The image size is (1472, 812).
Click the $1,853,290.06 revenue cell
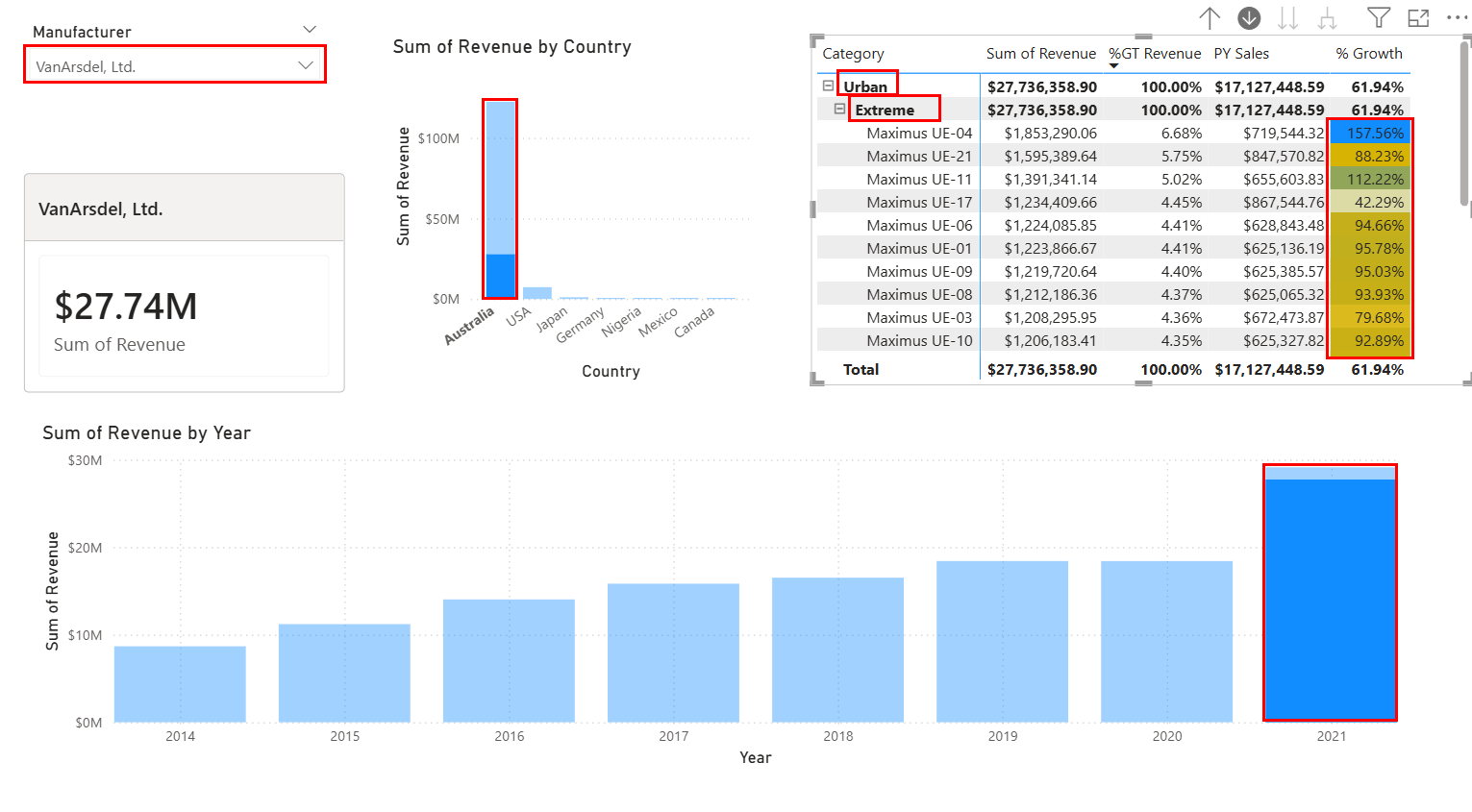[1050, 133]
